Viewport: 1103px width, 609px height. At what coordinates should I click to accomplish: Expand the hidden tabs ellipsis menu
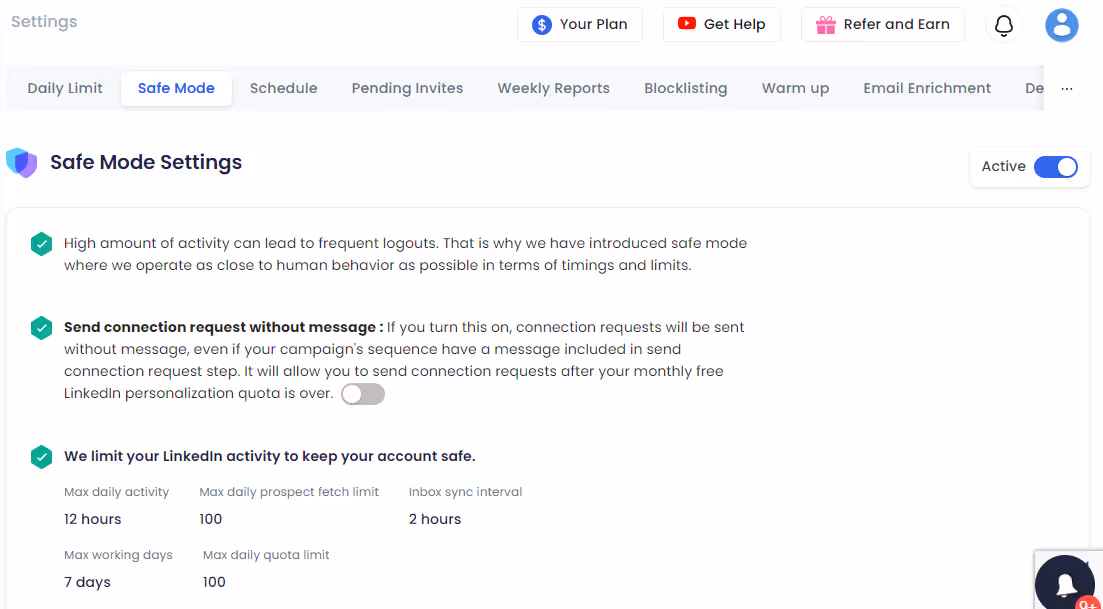click(x=1066, y=88)
